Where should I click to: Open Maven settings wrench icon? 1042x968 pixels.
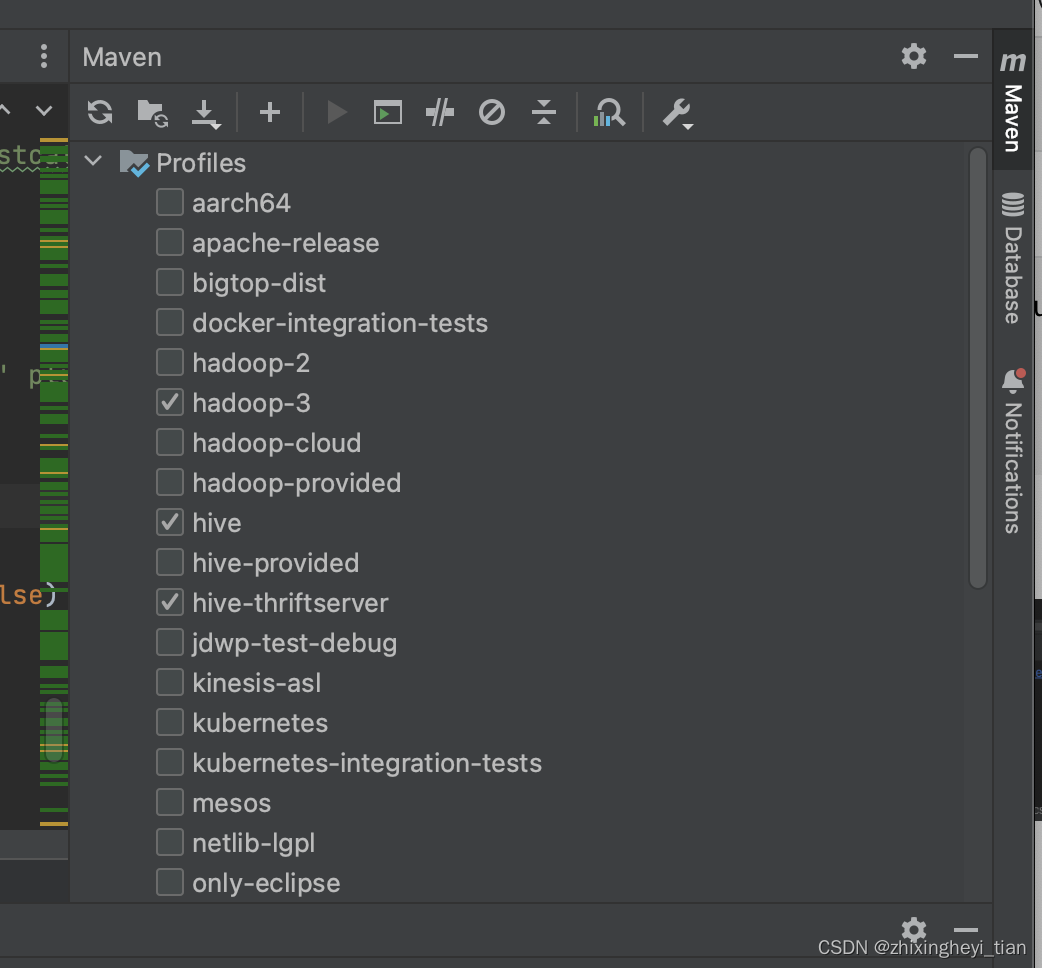pos(677,114)
